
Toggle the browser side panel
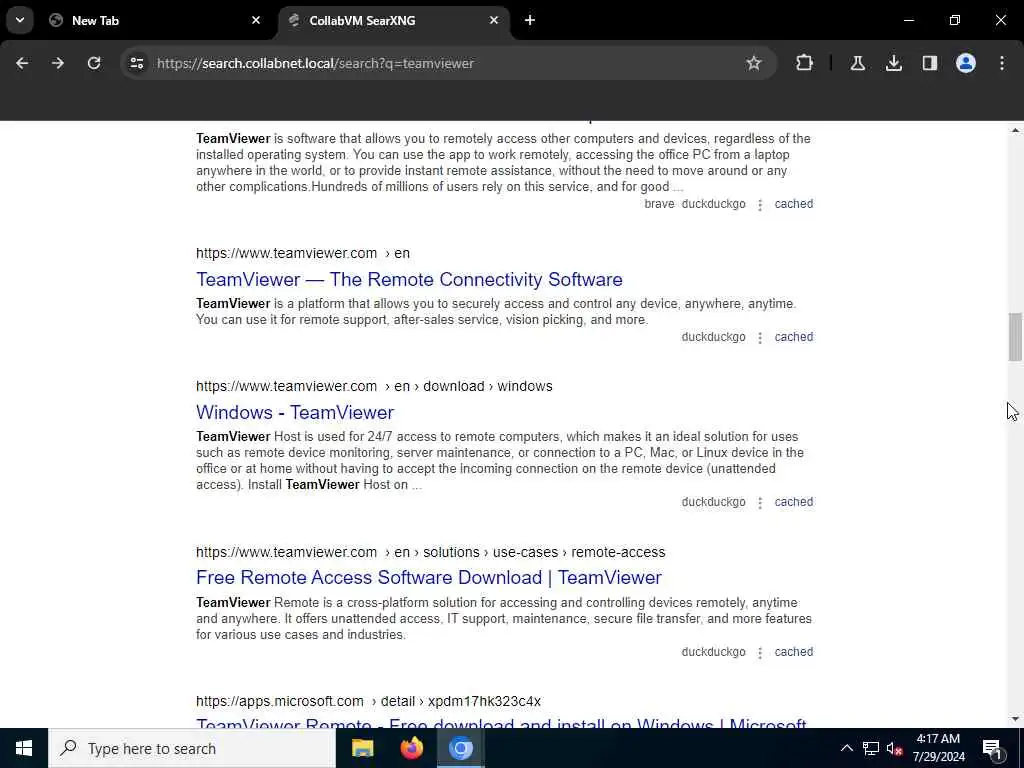(x=929, y=63)
